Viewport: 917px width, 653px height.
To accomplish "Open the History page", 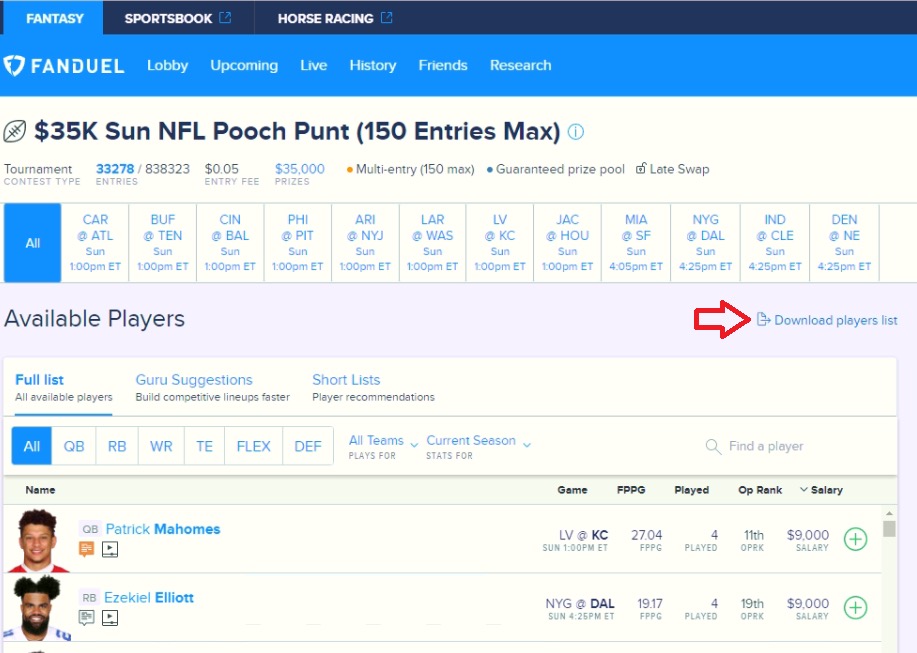I will [x=373, y=65].
